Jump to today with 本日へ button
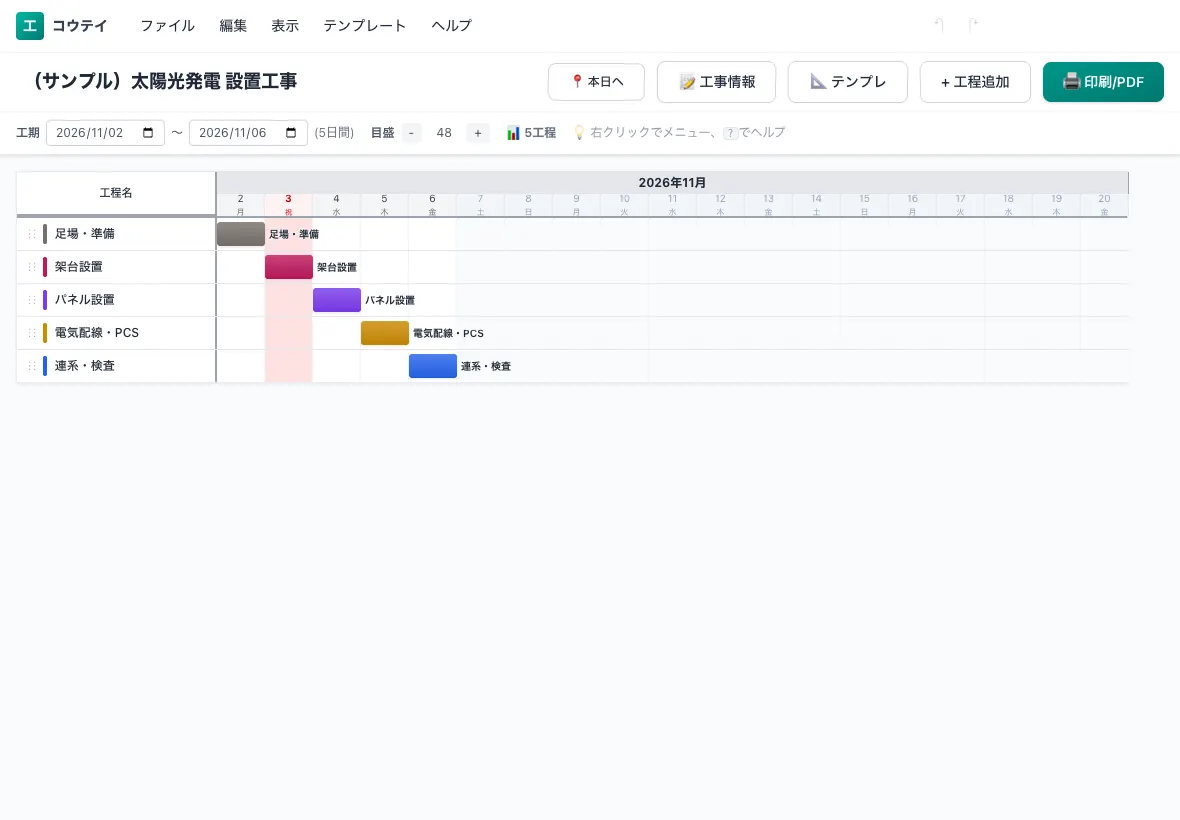1180x820 pixels. (x=596, y=81)
